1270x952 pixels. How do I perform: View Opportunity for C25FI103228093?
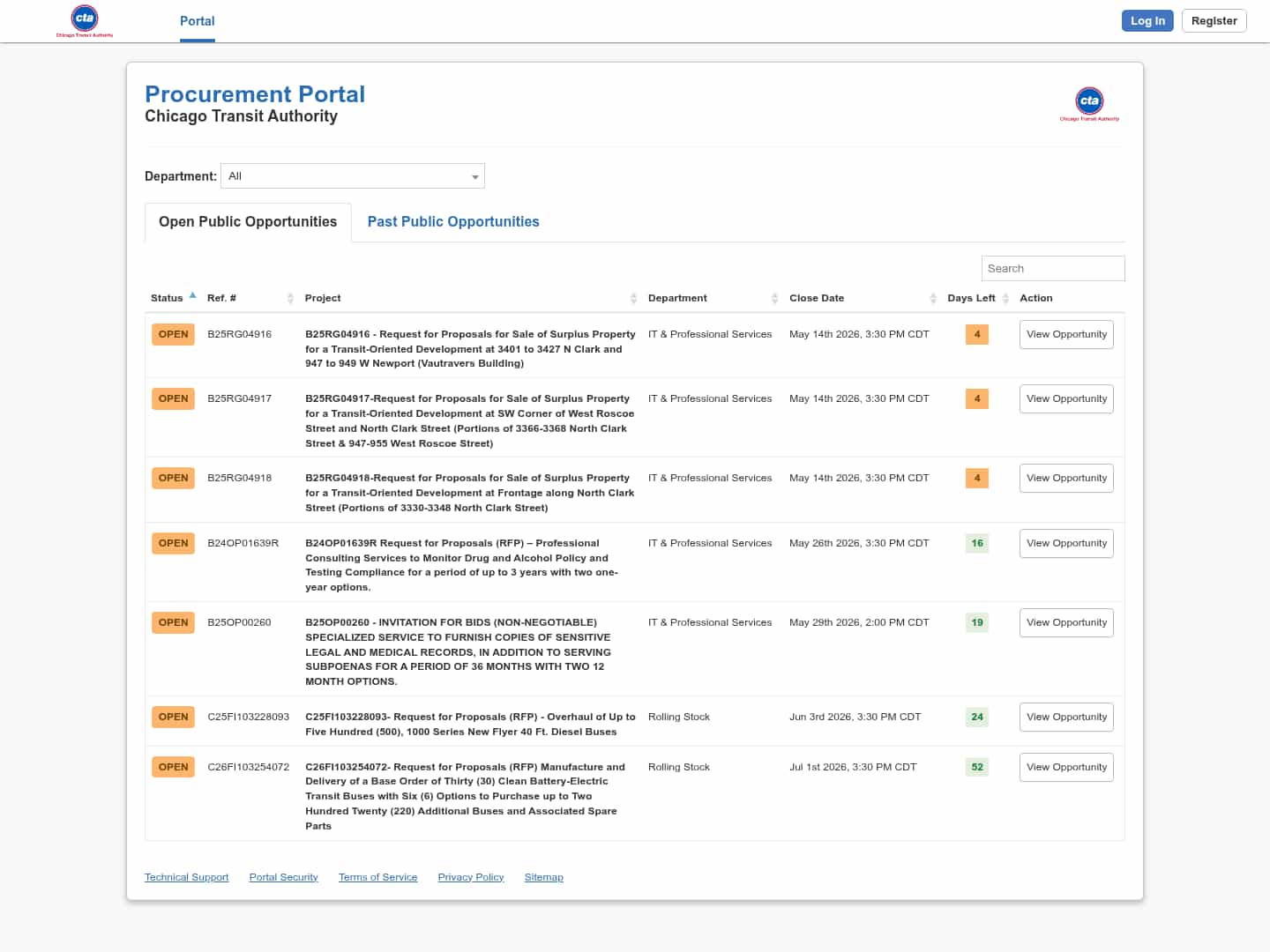point(1066,718)
